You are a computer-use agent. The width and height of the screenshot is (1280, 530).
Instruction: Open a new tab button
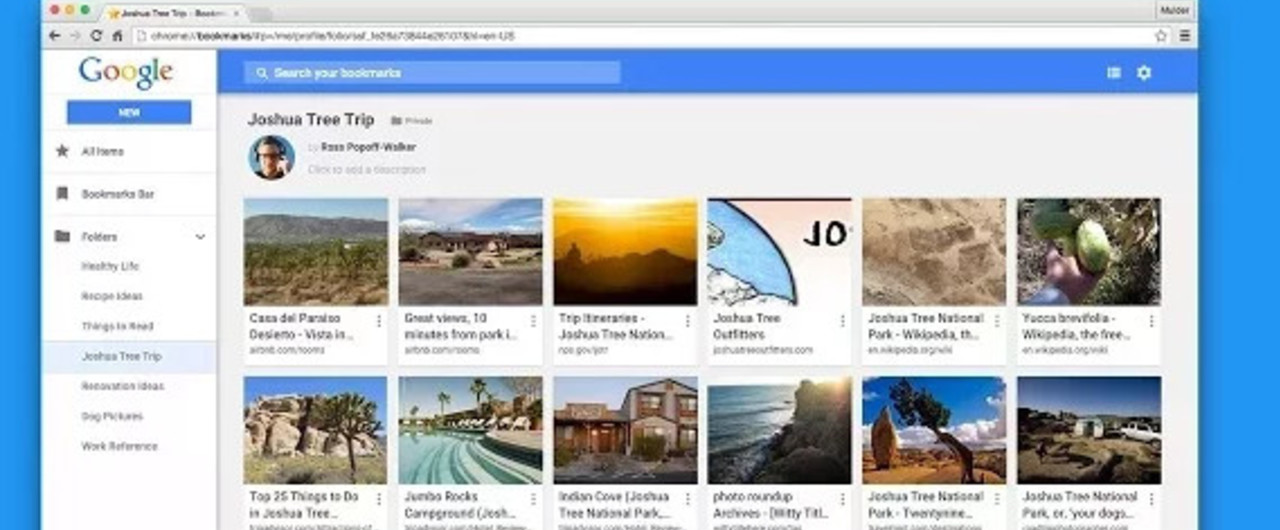pos(261,14)
